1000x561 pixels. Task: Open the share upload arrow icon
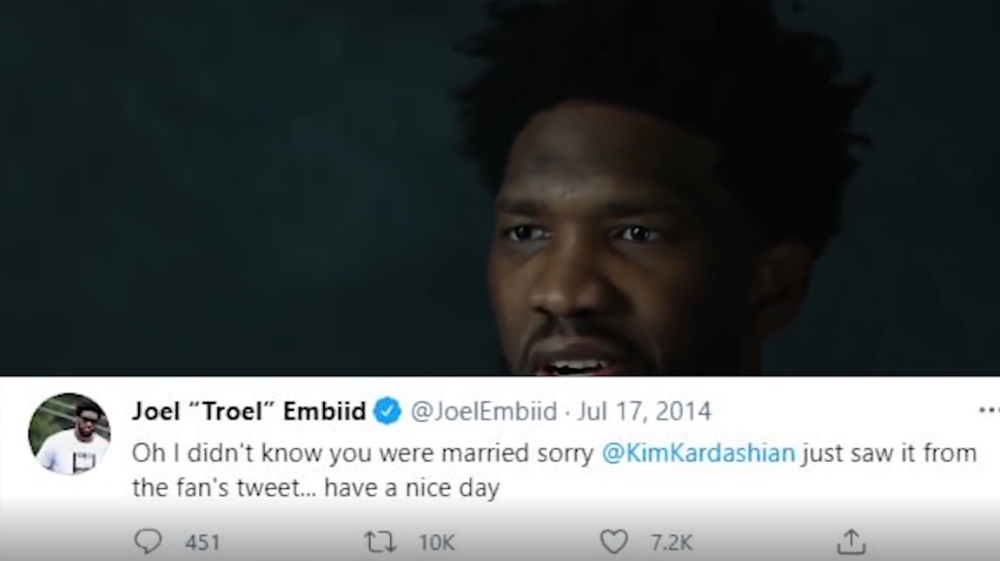[x=851, y=541]
